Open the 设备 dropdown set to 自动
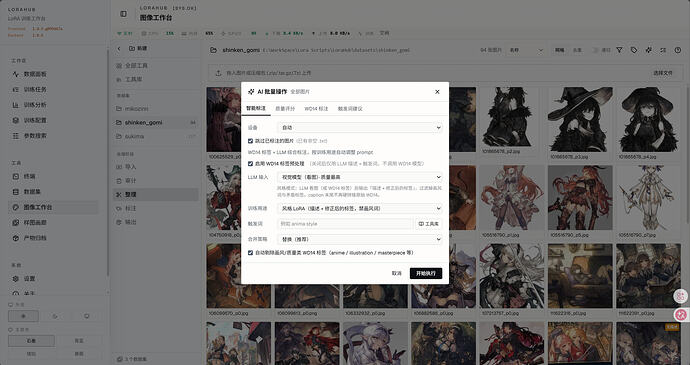The height and width of the screenshot is (365, 690). click(x=360, y=127)
